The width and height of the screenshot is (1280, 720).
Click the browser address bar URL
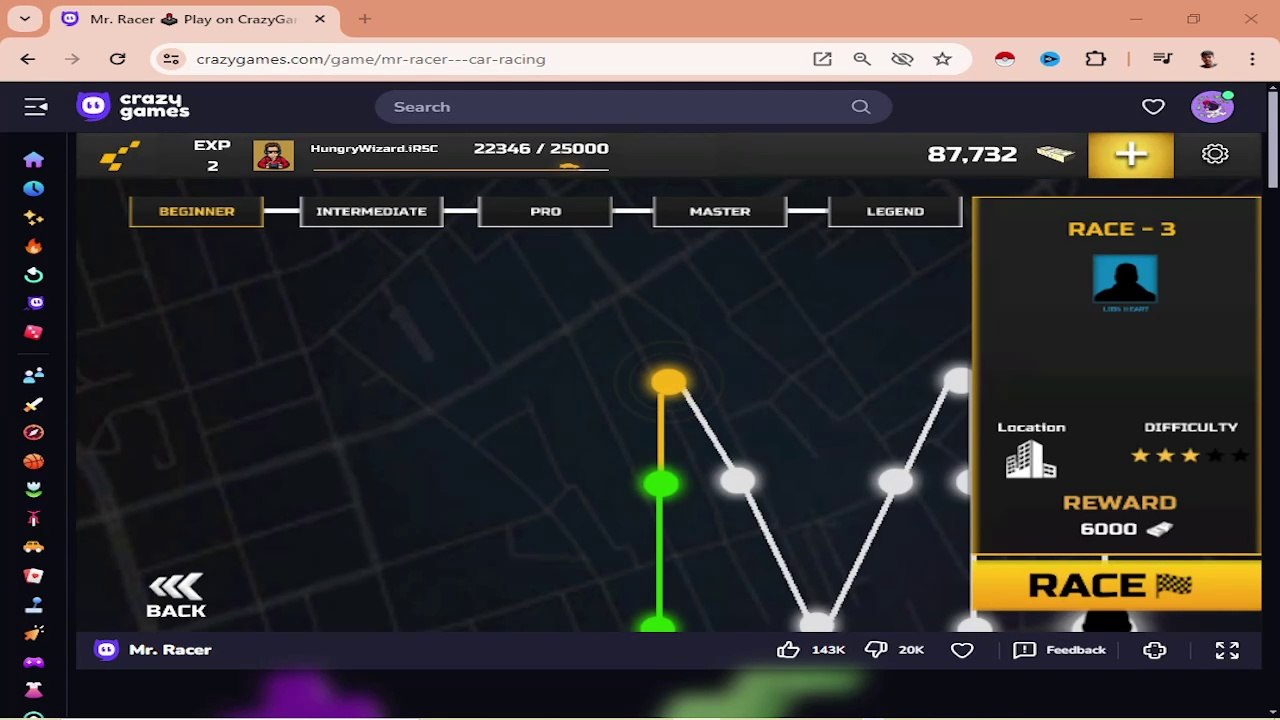point(371,59)
